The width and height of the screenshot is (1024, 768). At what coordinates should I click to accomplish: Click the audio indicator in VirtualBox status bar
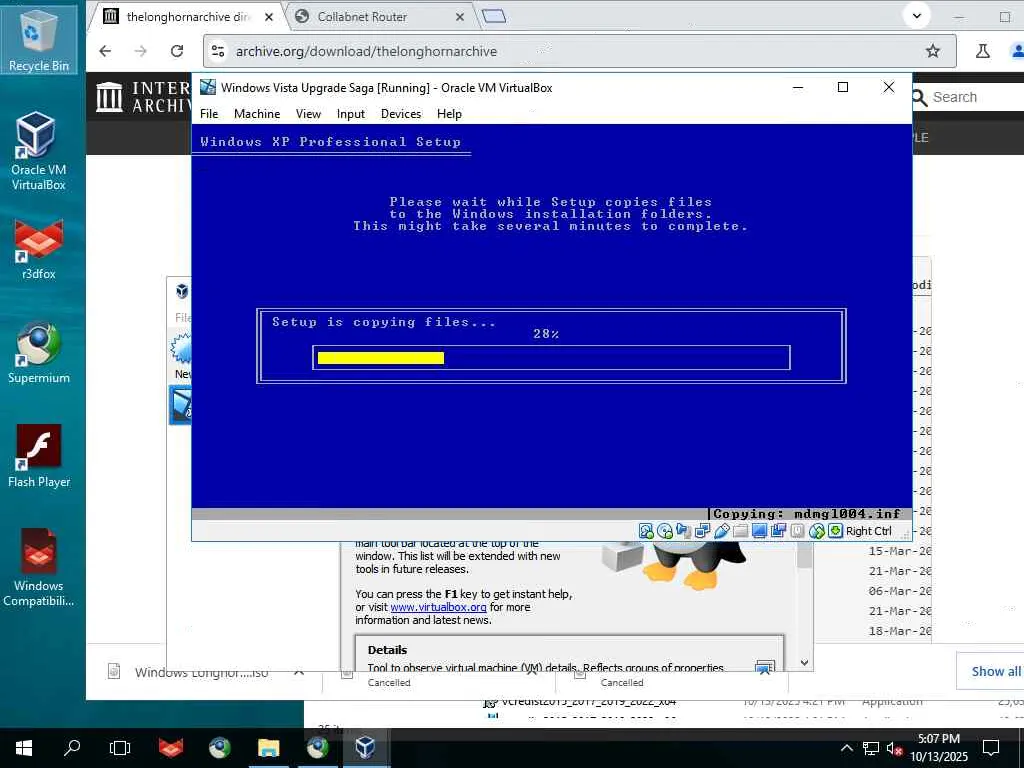point(683,531)
